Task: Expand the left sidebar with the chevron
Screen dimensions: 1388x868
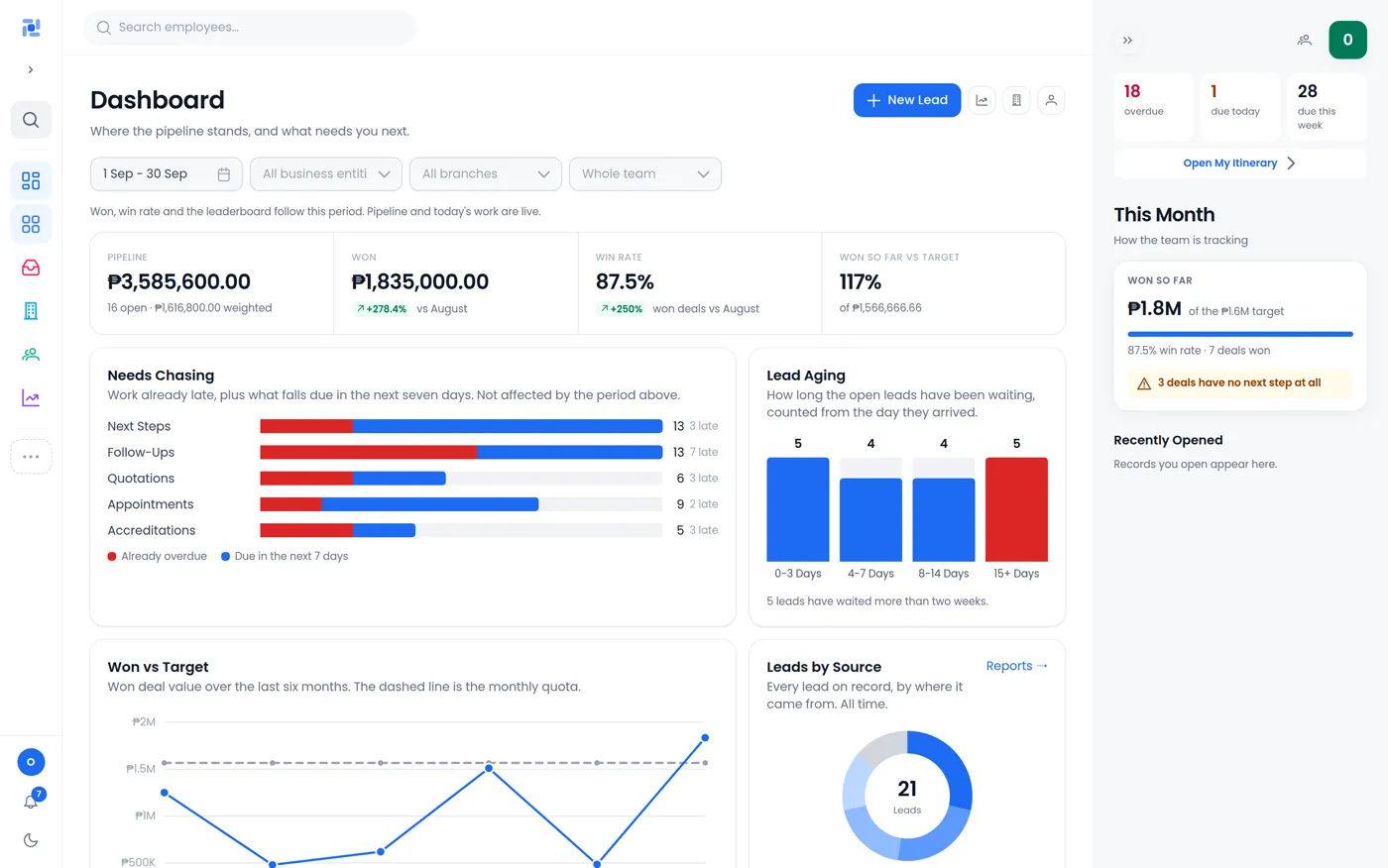Action: click(x=31, y=69)
